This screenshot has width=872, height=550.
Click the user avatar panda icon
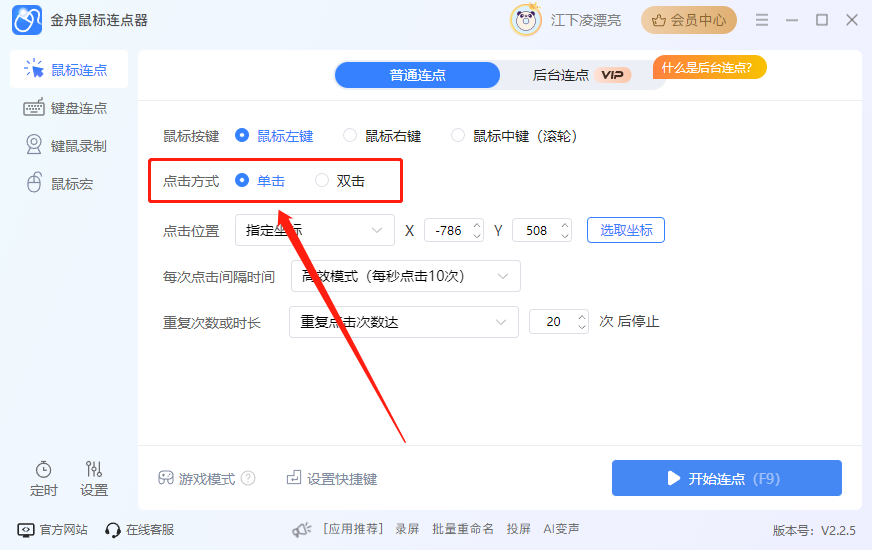point(526,20)
